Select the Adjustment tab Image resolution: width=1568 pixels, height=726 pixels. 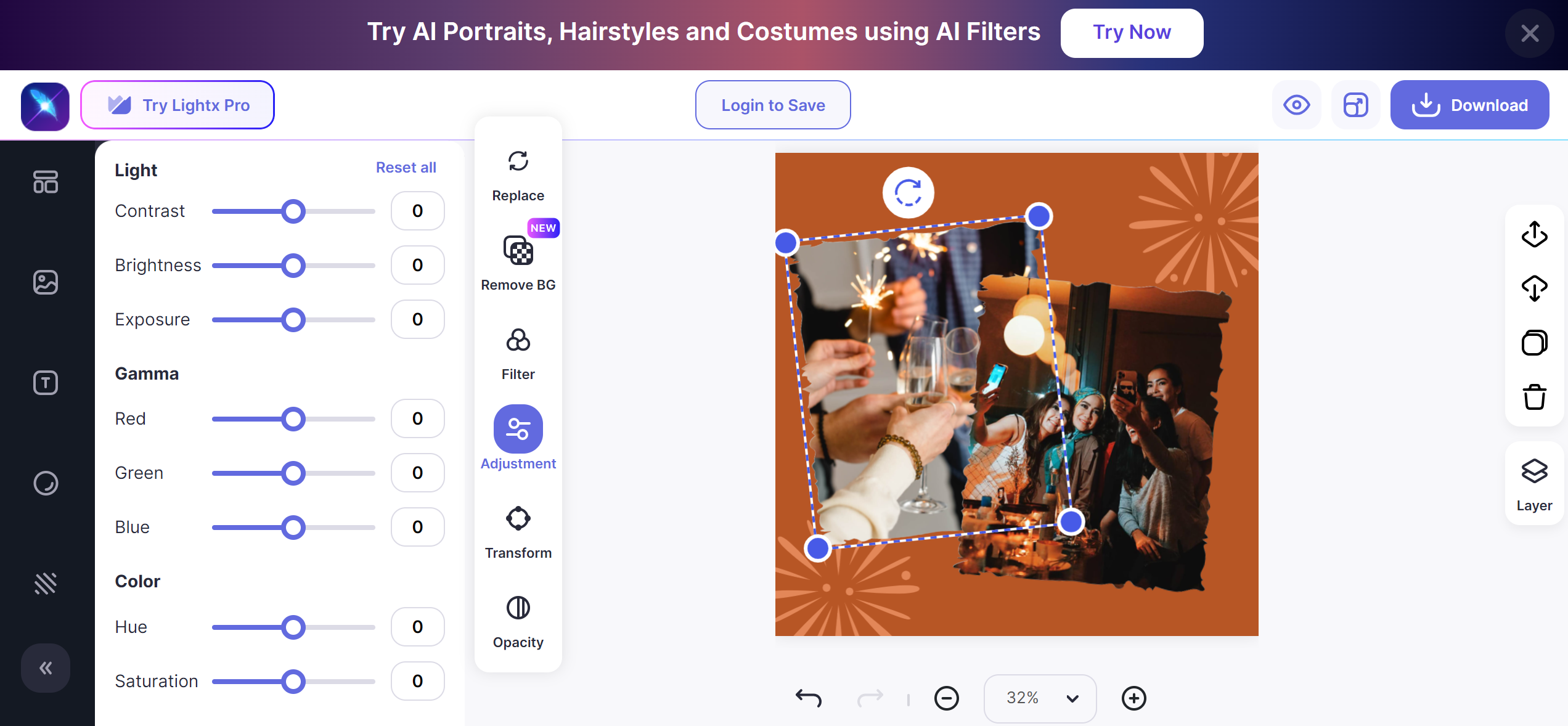pyautogui.click(x=518, y=438)
